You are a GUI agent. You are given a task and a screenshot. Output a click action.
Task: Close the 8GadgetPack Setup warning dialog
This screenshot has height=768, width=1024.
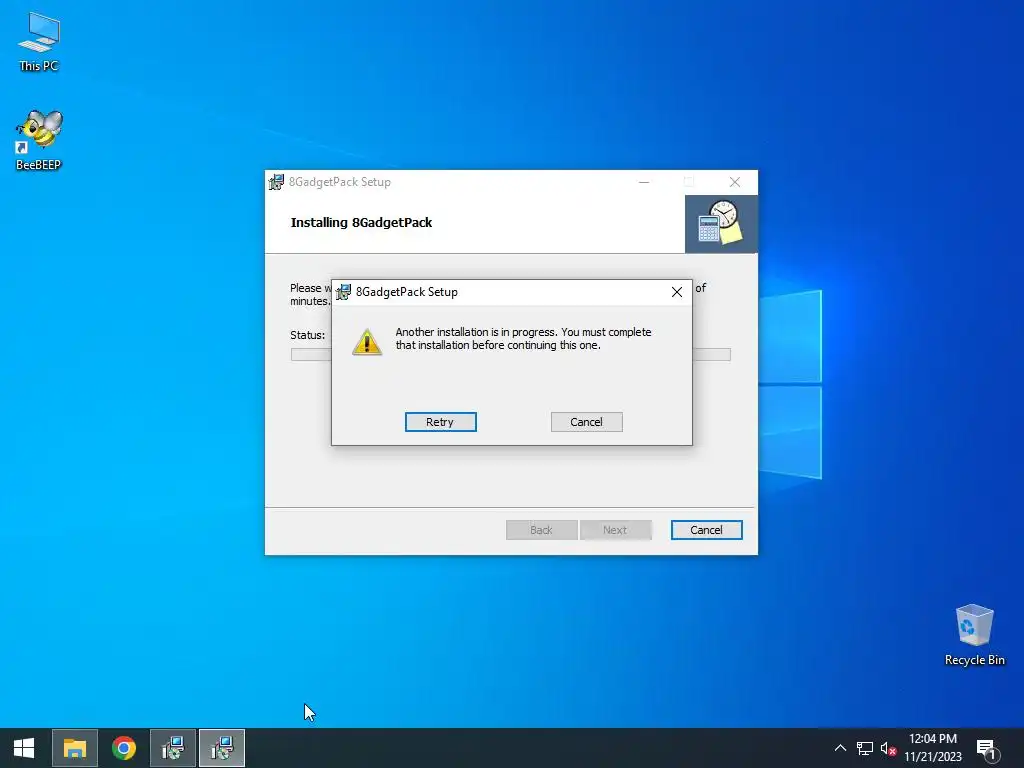pos(677,292)
